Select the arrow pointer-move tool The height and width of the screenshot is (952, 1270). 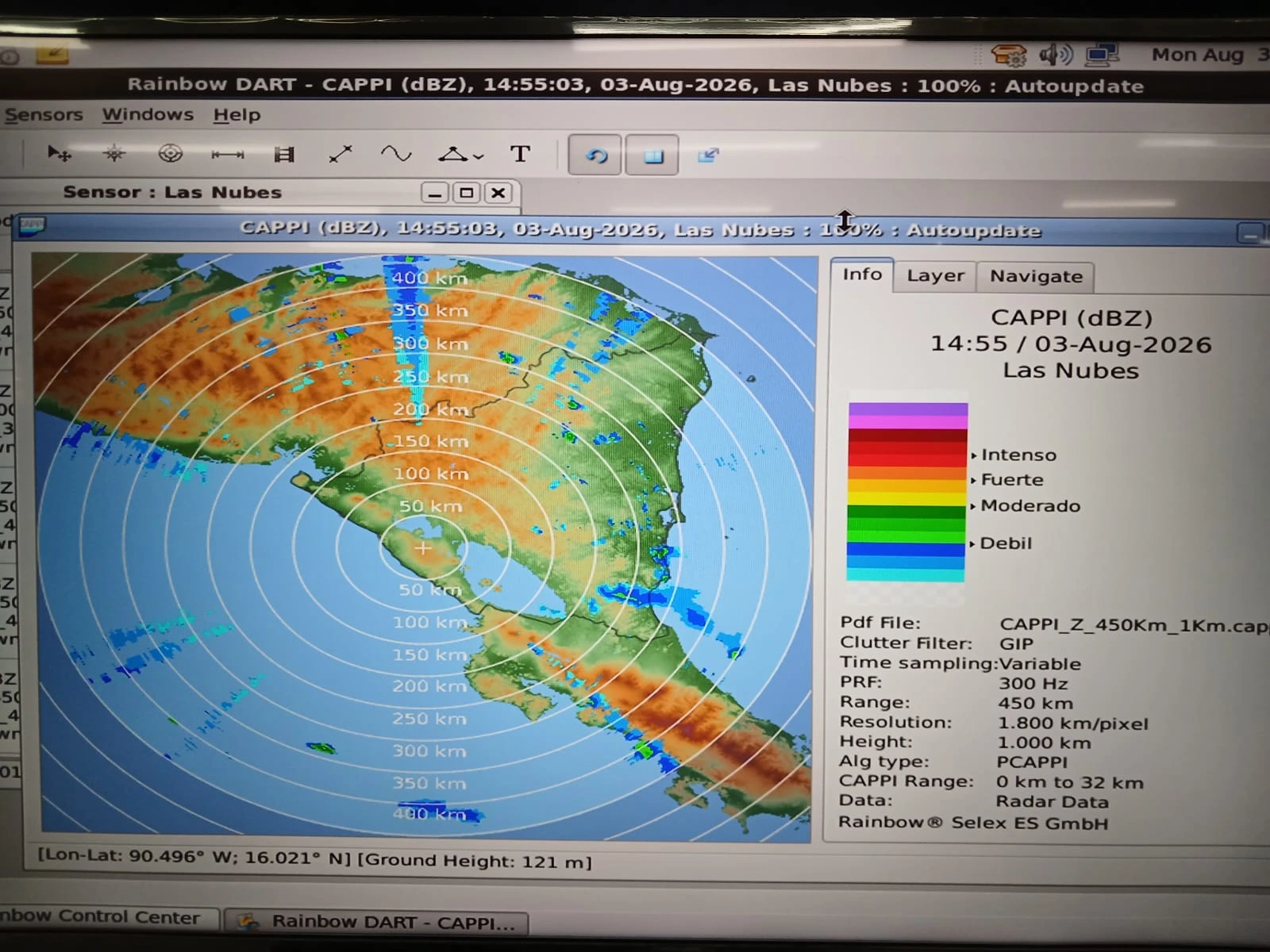[59, 153]
